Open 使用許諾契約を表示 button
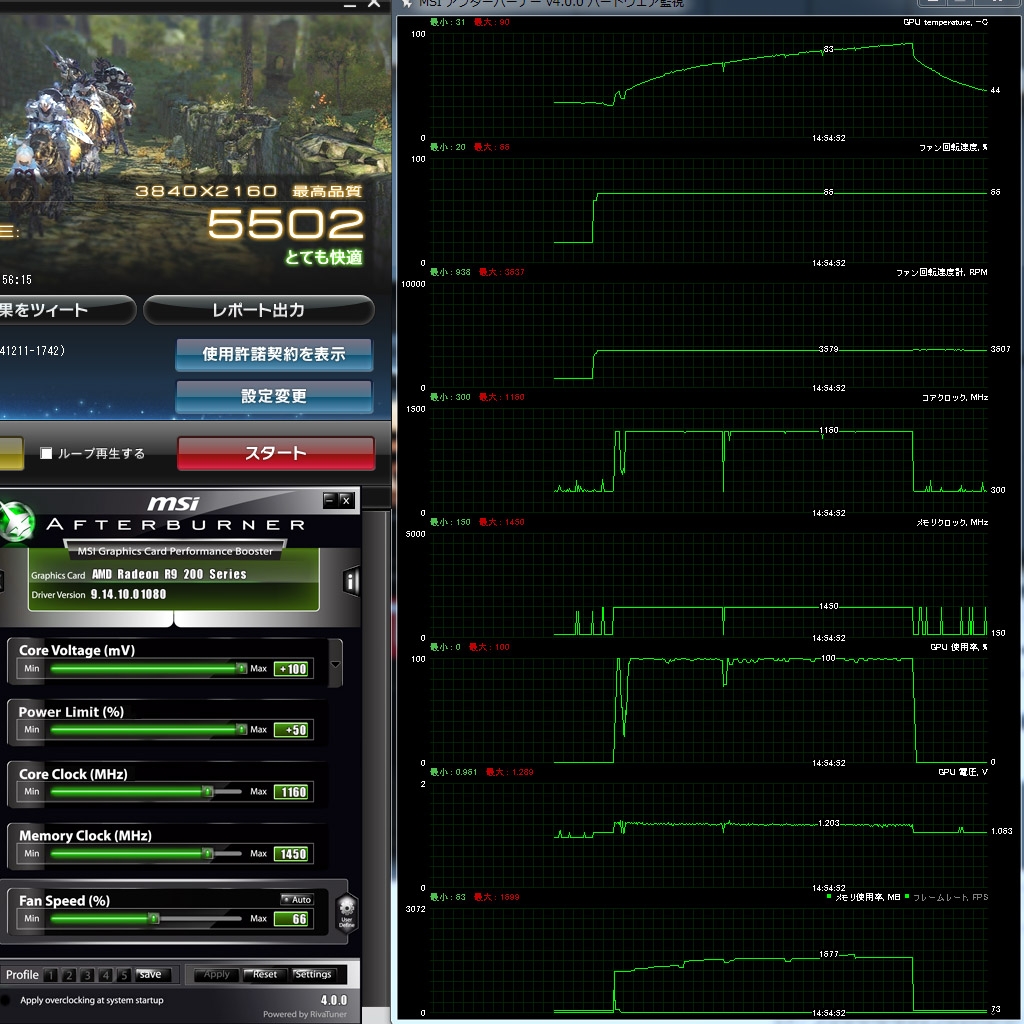Viewport: 1024px width, 1024px height. (x=274, y=354)
